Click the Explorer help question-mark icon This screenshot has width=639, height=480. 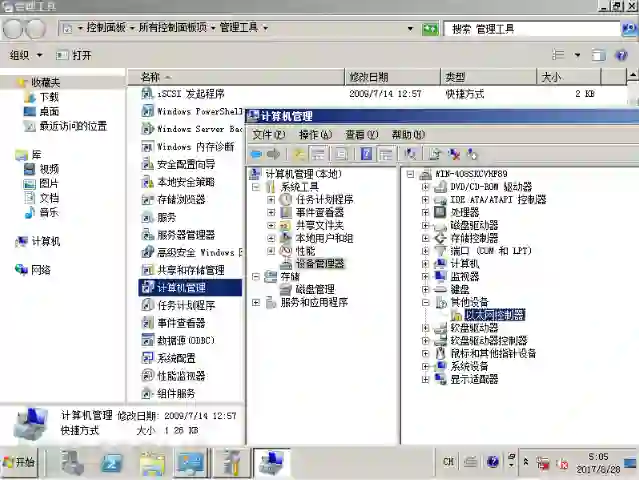621,55
